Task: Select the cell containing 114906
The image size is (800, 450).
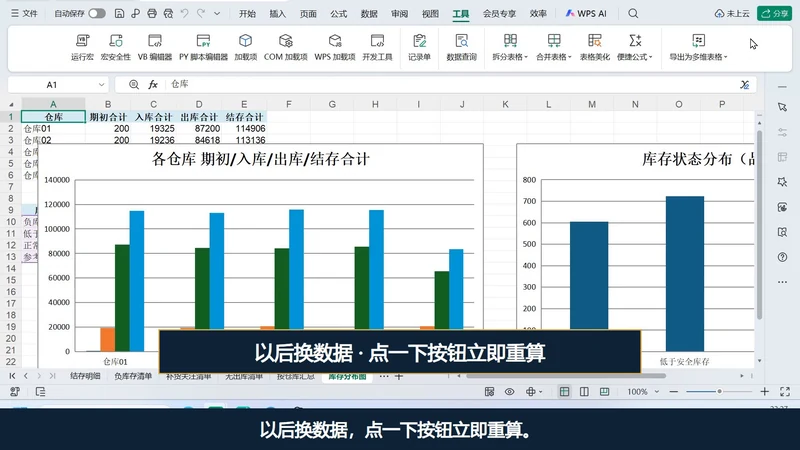Action: [x=244, y=129]
